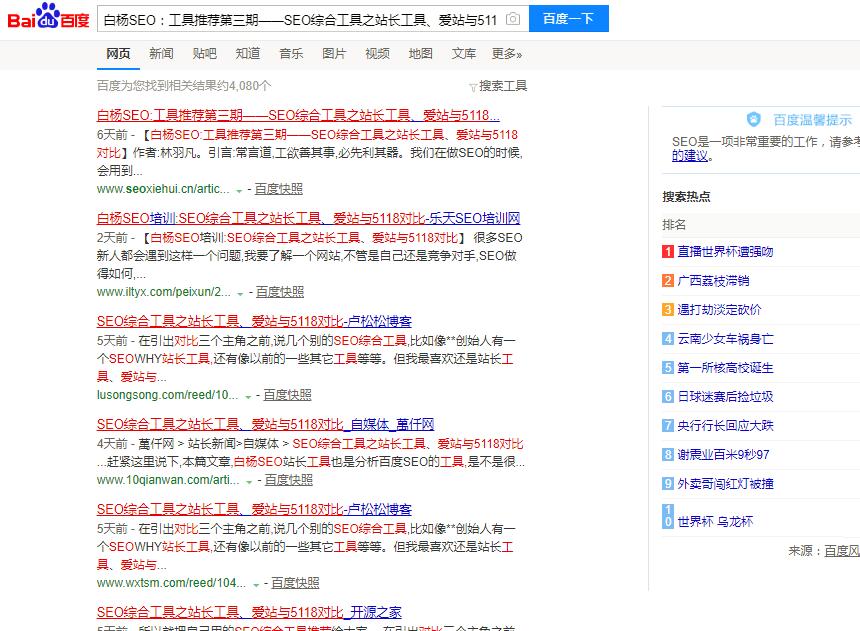Open the 地图 tab
Image resolution: width=860 pixels, height=631 pixels.
click(x=421, y=54)
